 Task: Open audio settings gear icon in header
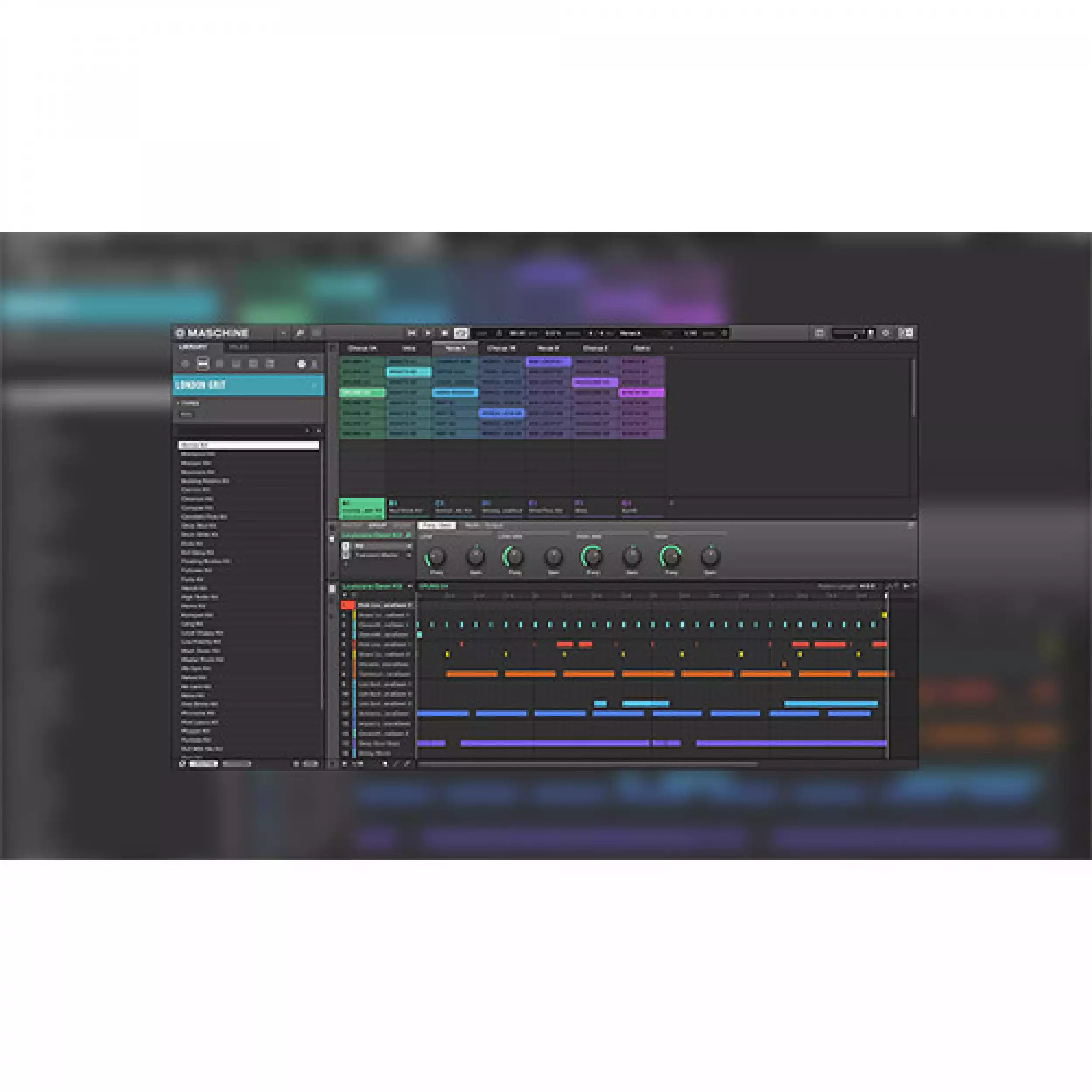pos(886,333)
